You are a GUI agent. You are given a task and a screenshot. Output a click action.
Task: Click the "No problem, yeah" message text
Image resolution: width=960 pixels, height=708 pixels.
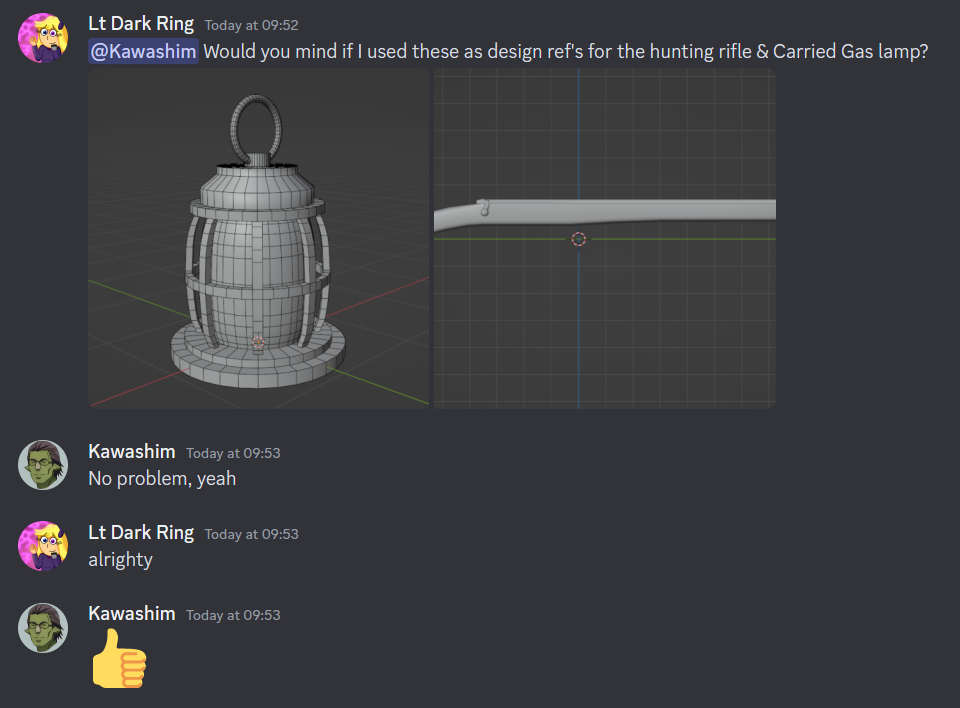click(x=162, y=478)
